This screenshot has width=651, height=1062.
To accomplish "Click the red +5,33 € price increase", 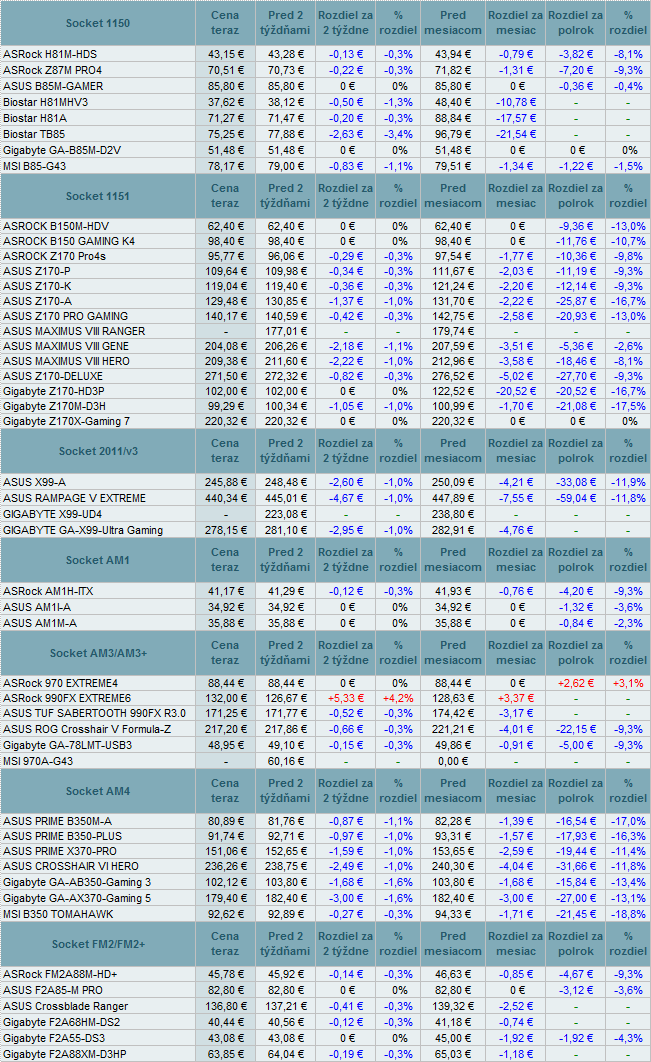I will click(x=345, y=698).
